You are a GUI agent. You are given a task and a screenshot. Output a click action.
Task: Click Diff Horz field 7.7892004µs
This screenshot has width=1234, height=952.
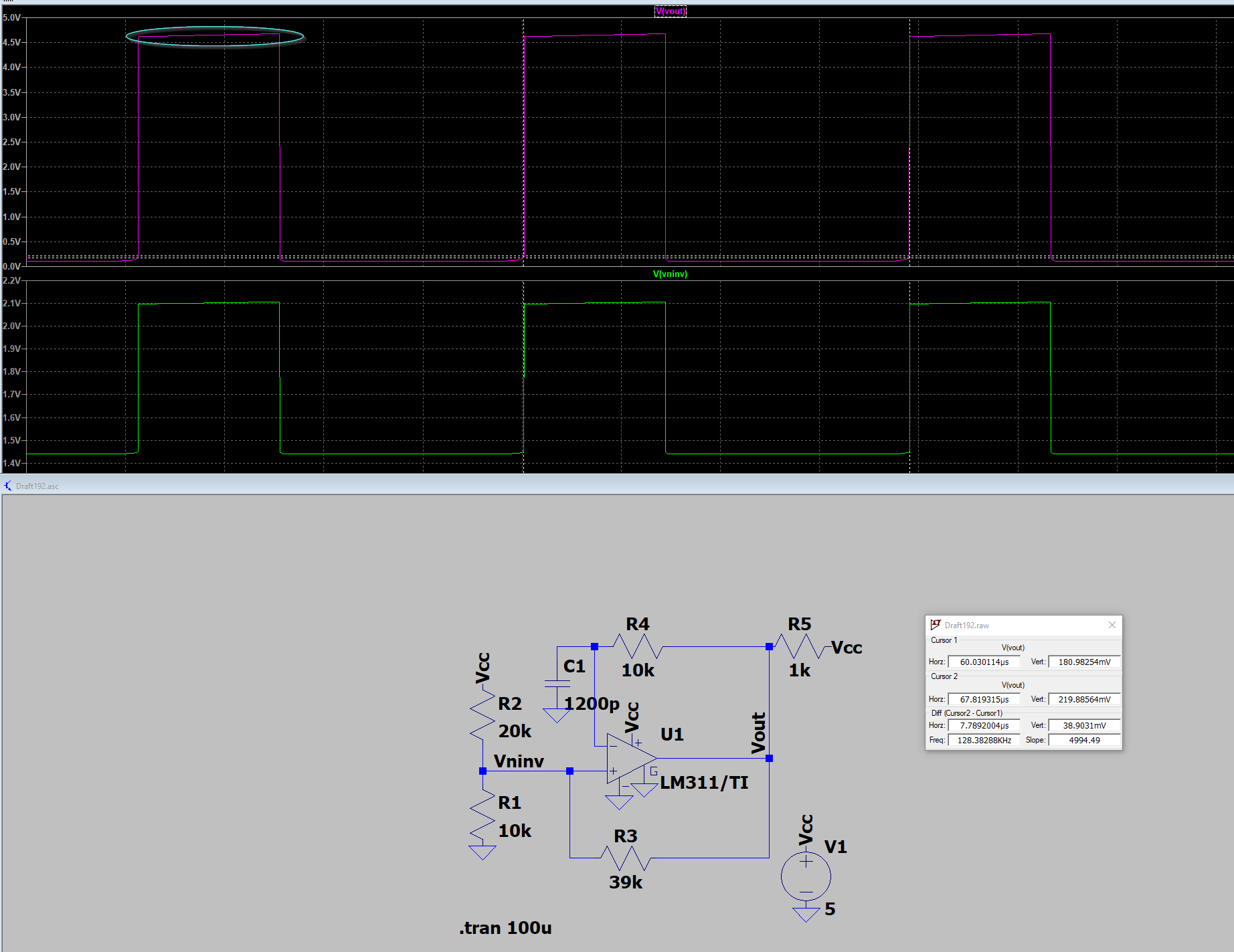tap(984, 725)
